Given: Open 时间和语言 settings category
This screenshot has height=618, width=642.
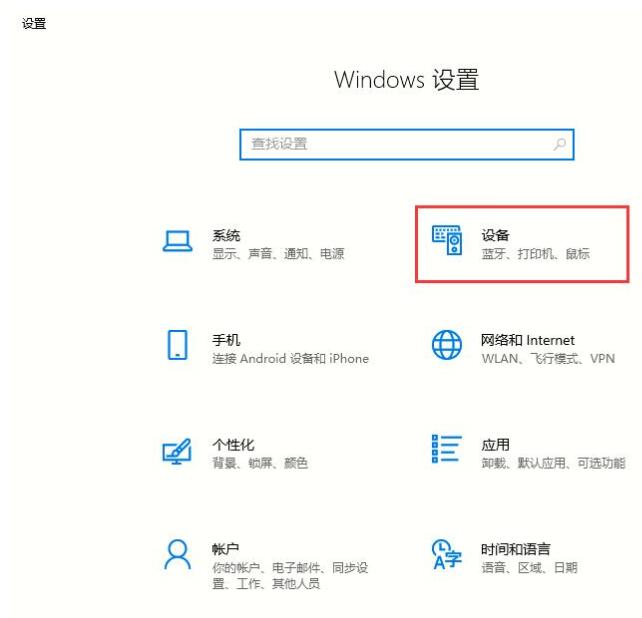Looking at the screenshot, I should (x=504, y=558).
